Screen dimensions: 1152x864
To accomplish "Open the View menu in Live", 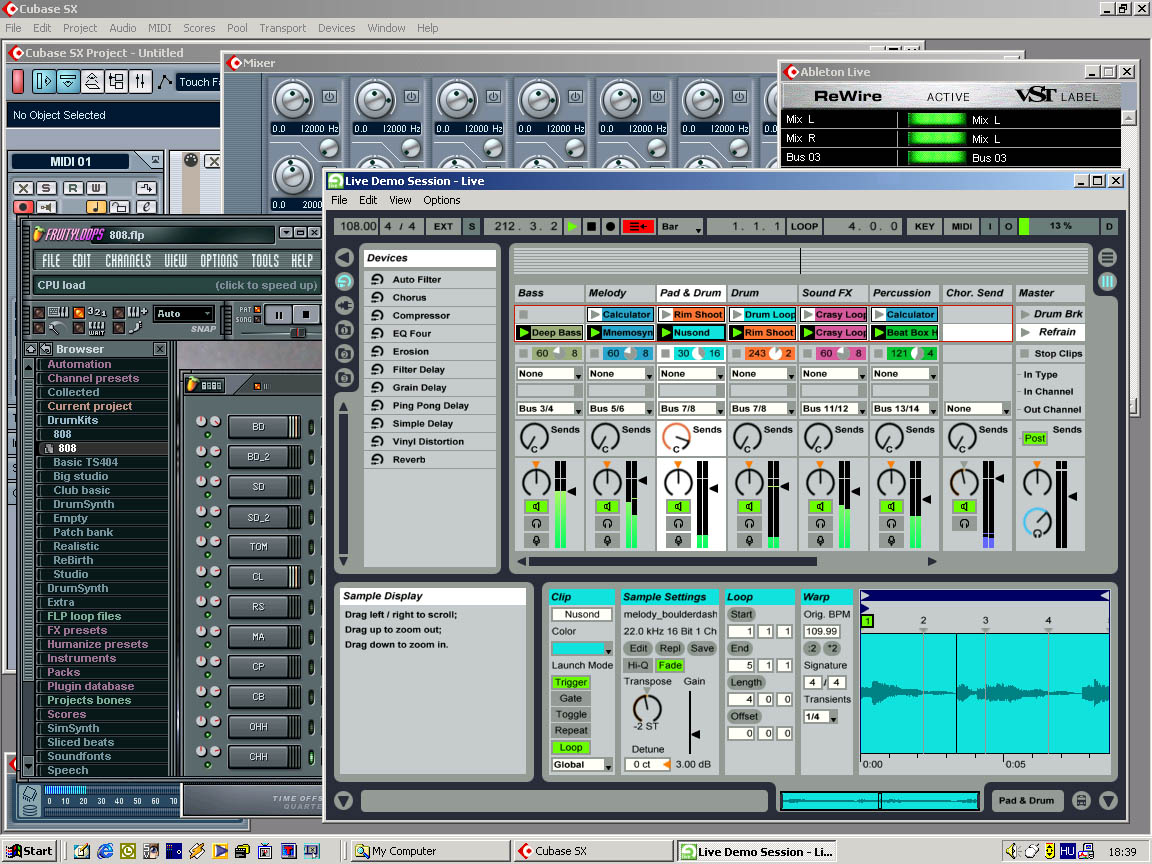I will click(400, 200).
